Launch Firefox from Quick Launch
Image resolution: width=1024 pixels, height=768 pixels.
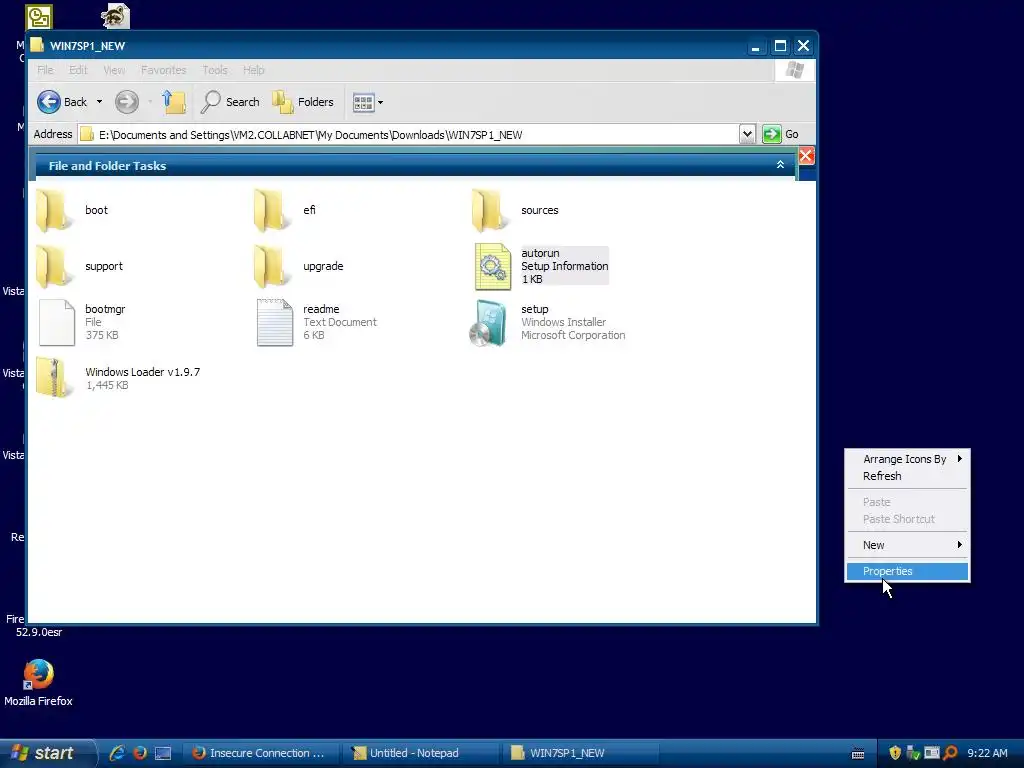tap(140, 753)
